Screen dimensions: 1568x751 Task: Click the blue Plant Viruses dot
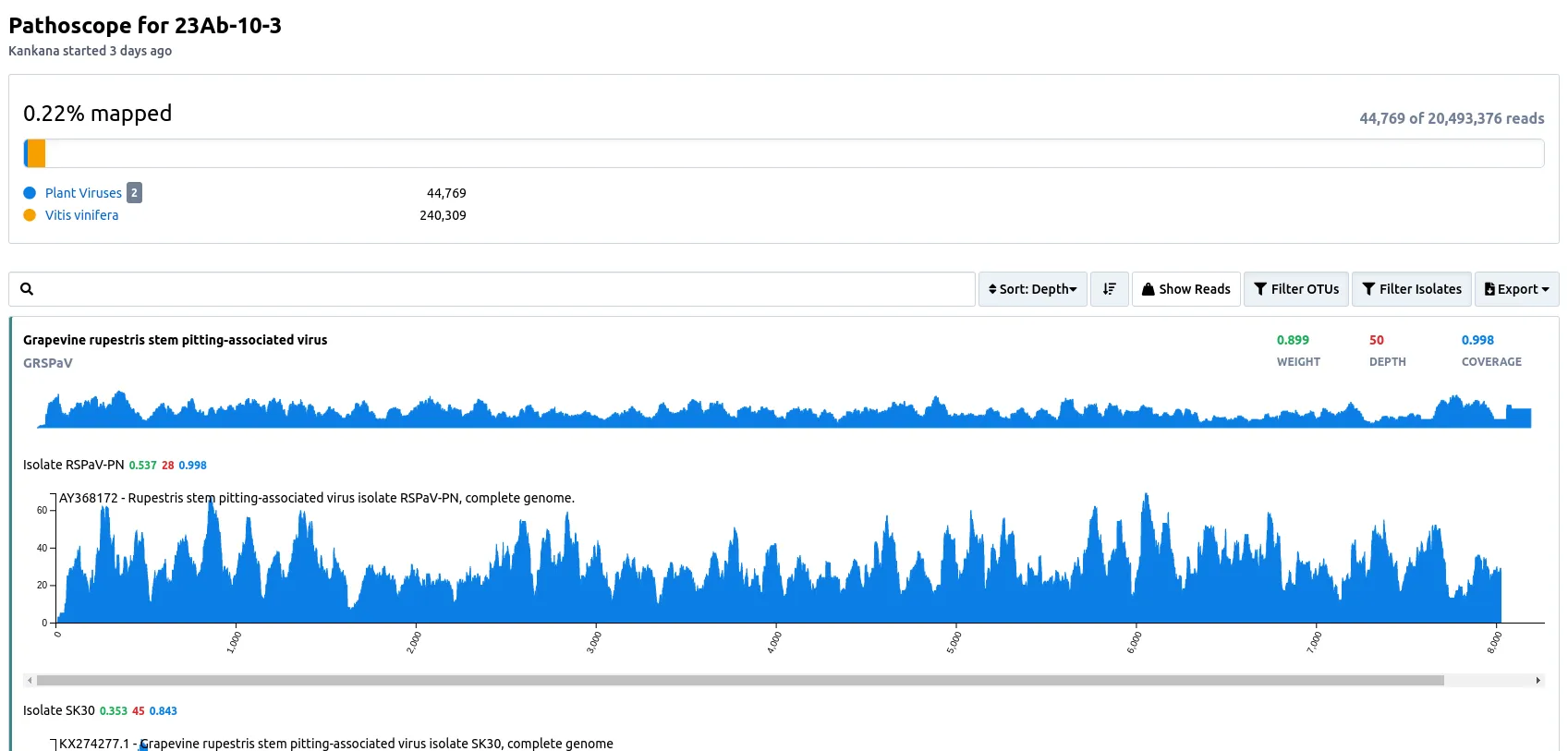point(30,193)
